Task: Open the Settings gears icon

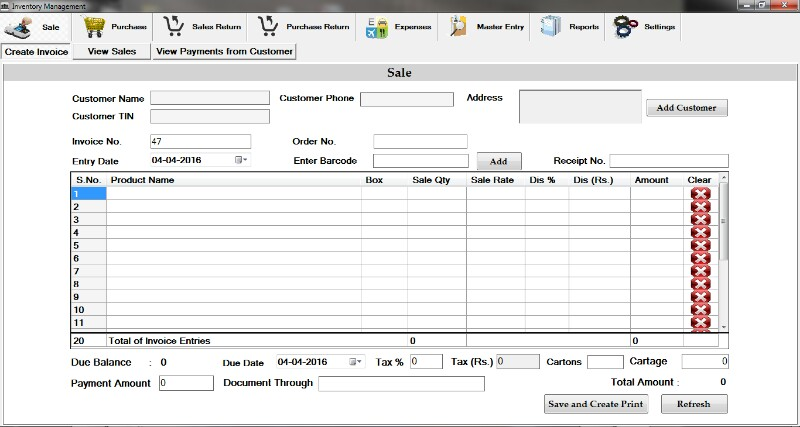Action: [x=626, y=27]
